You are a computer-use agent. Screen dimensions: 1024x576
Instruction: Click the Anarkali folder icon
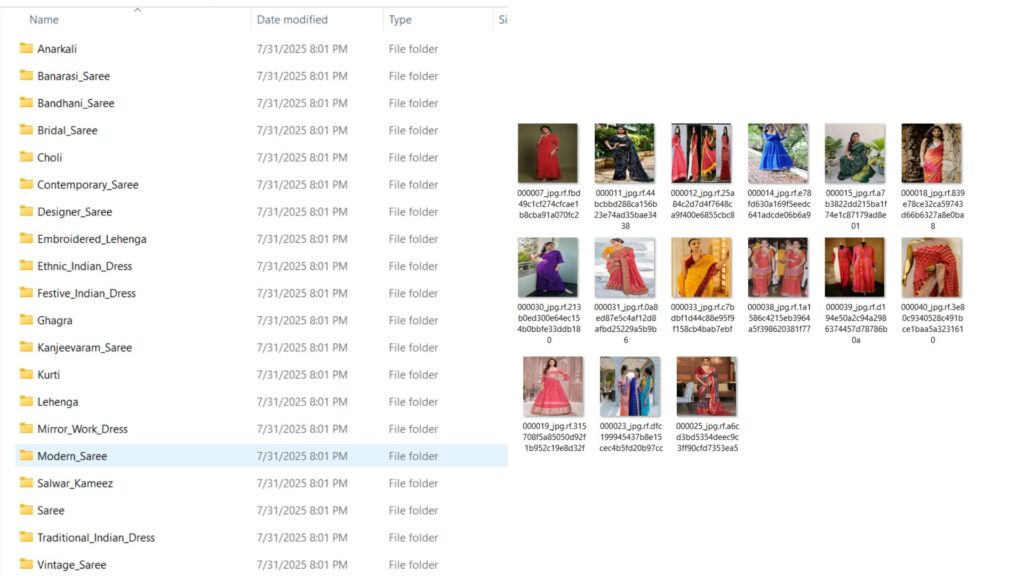pyautogui.click(x=26, y=49)
